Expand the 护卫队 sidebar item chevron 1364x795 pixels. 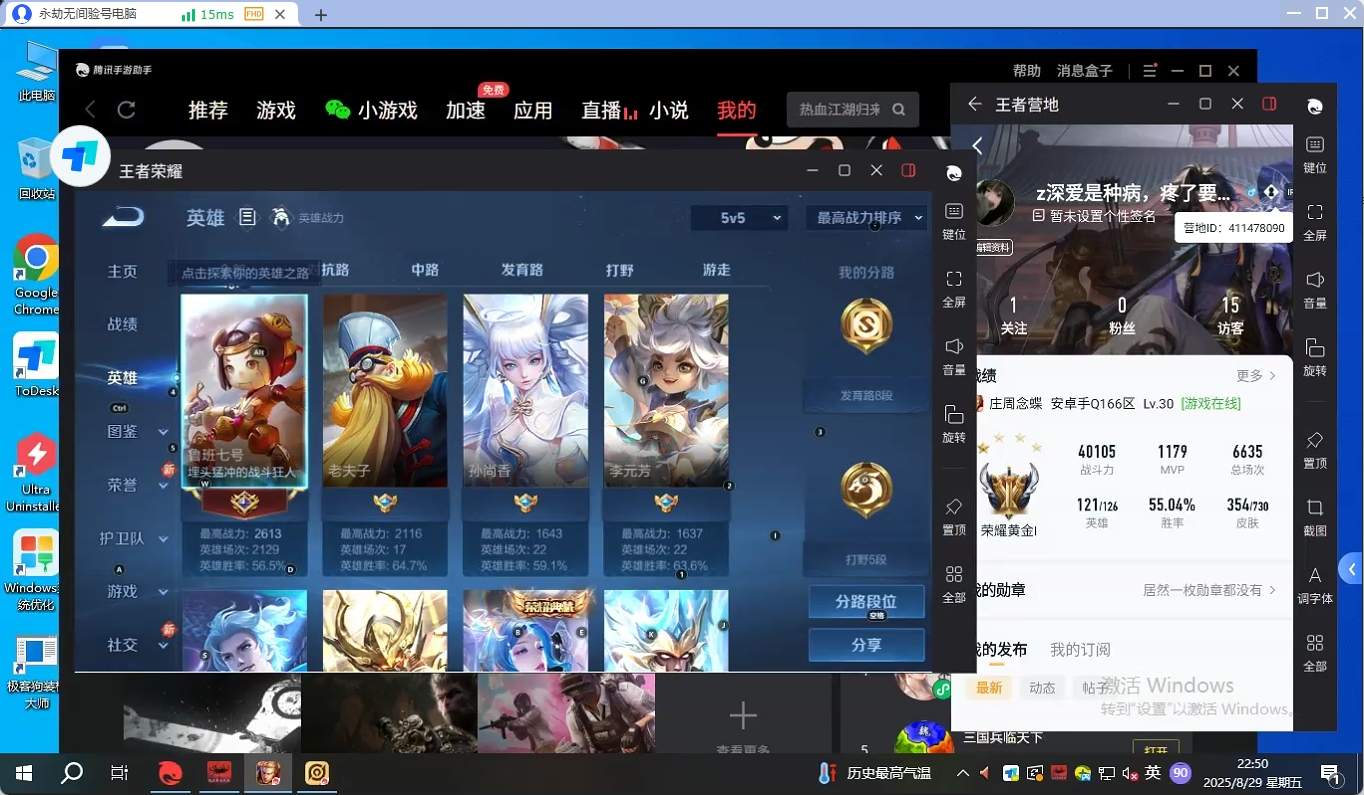tap(163, 539)
